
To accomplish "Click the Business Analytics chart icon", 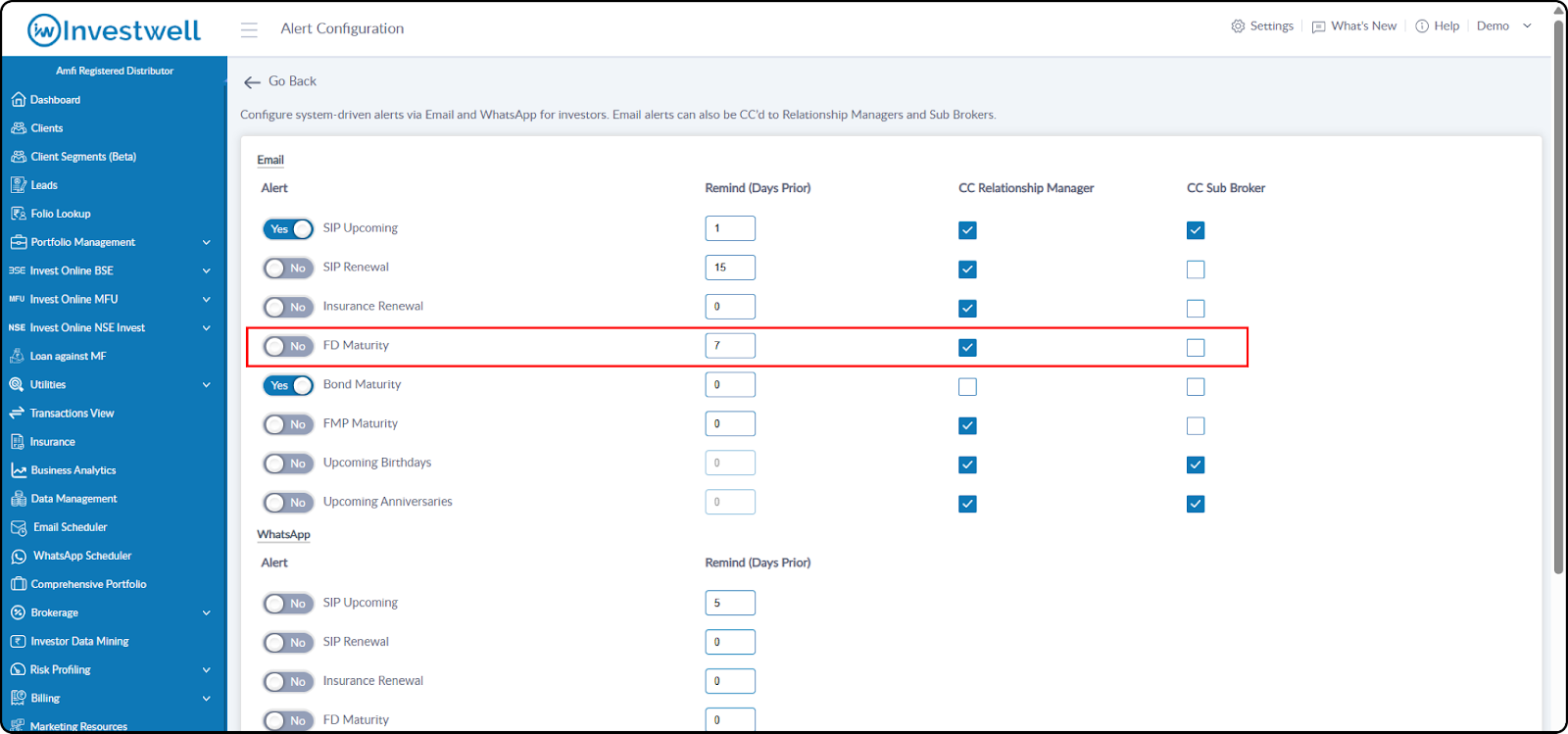I will (x=18, y=470).
